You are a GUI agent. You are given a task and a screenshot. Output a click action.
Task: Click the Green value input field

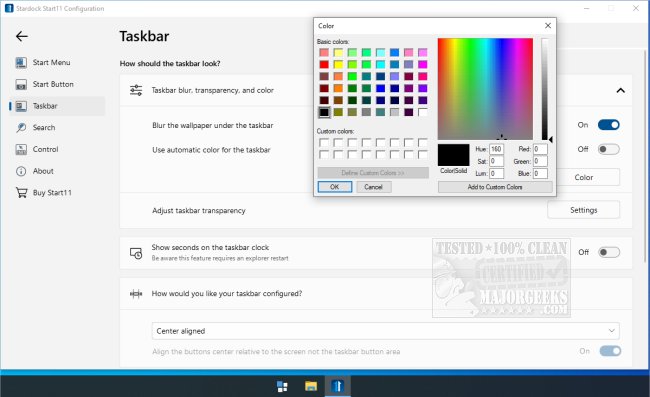click(540, 161)
